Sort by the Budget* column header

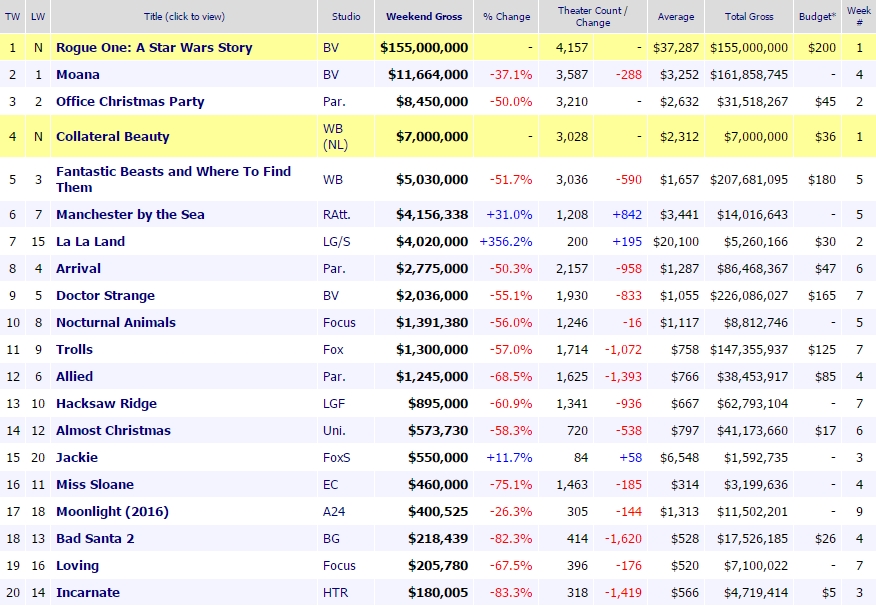(x=817, y=17)
